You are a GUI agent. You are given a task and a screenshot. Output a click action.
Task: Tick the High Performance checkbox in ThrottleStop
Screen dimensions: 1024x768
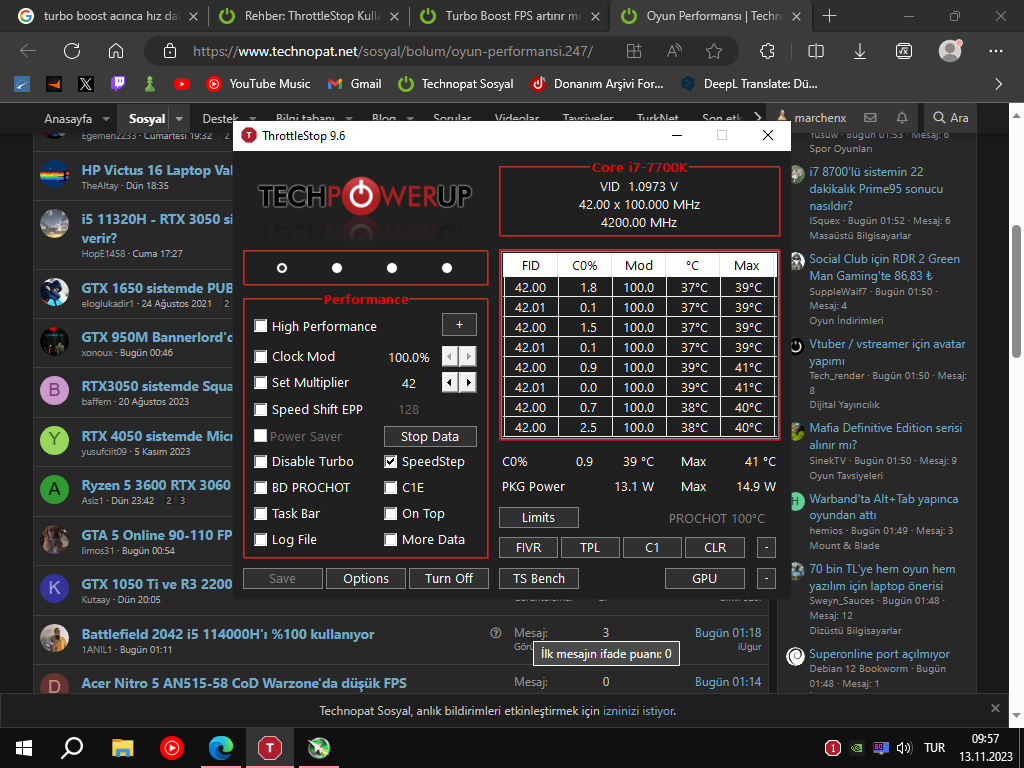[x=261, y=326]
